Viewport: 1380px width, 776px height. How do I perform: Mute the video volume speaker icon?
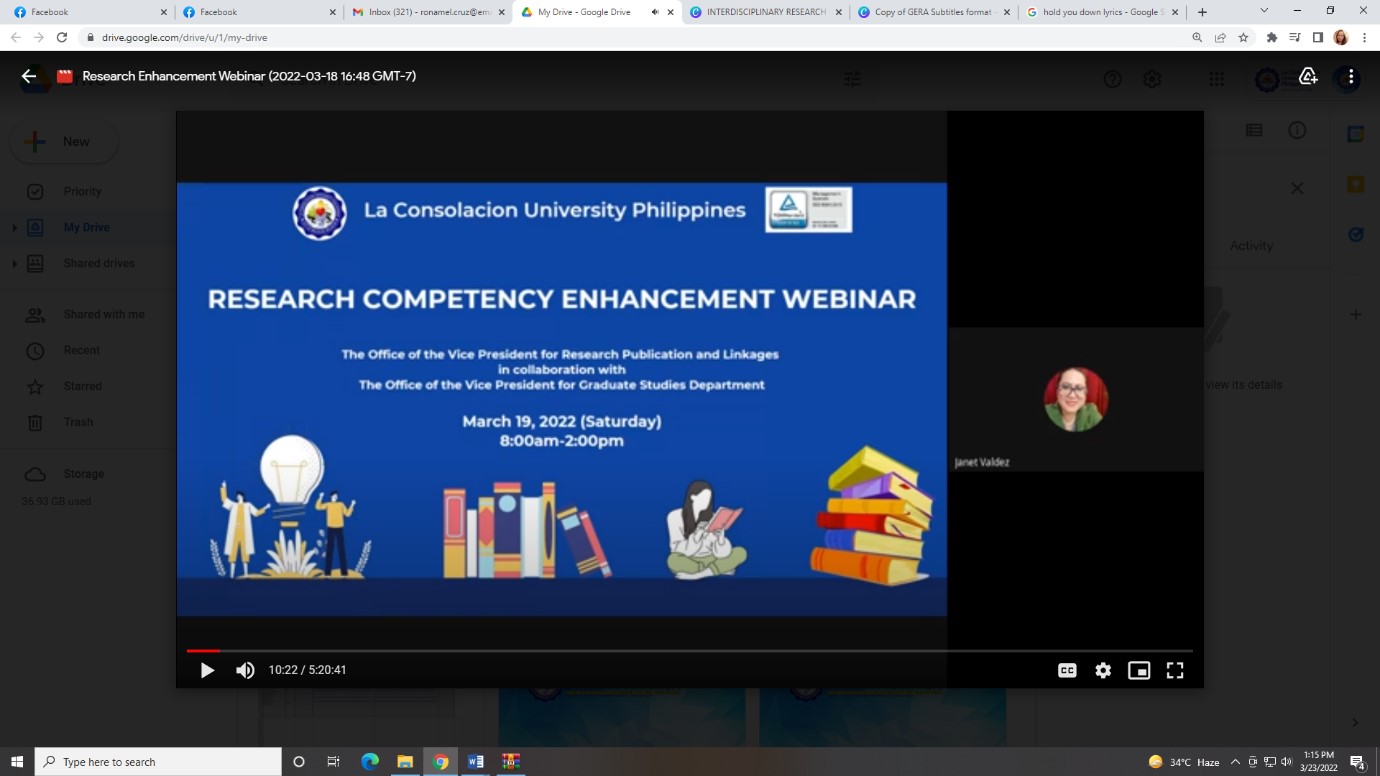pos(245,670)
